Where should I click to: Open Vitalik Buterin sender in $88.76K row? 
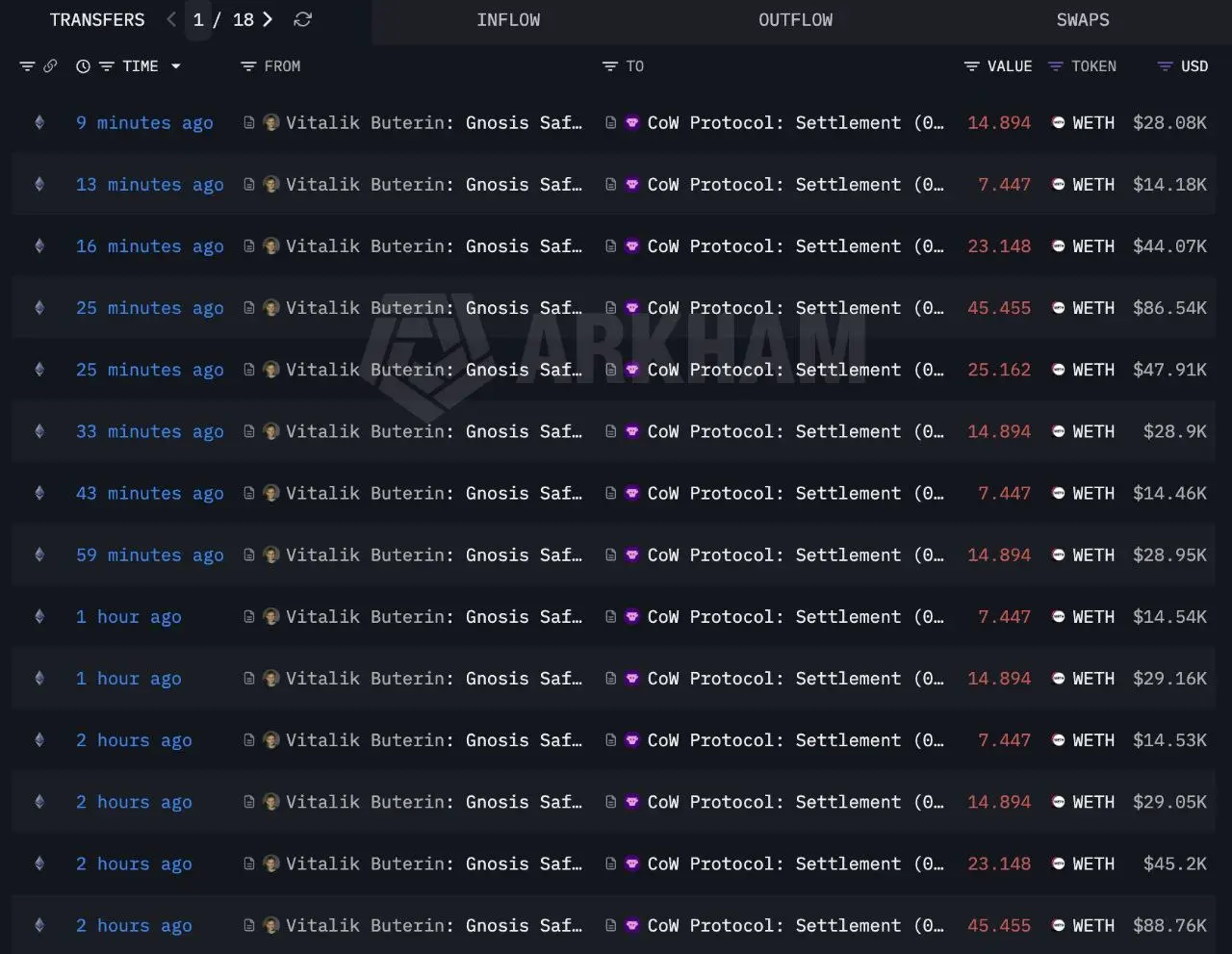(434, 925)
